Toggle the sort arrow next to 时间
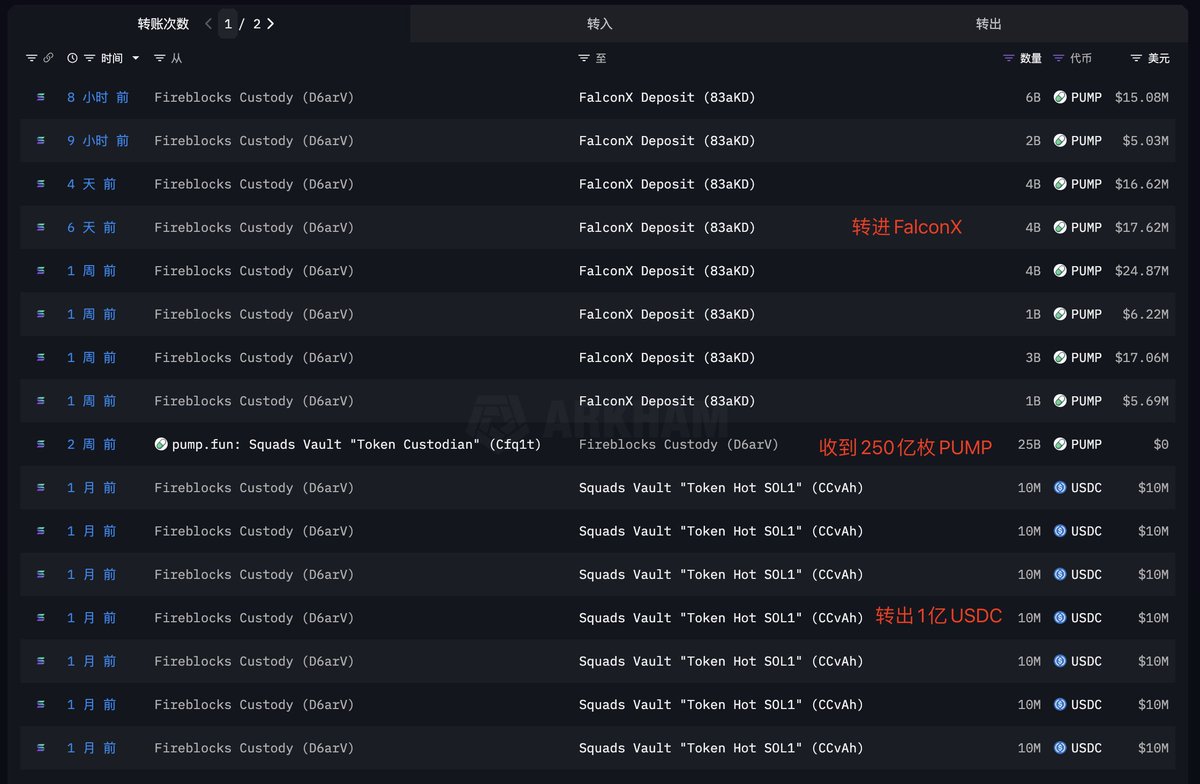This screenshot has height=784, width=1200. (136, 59)
